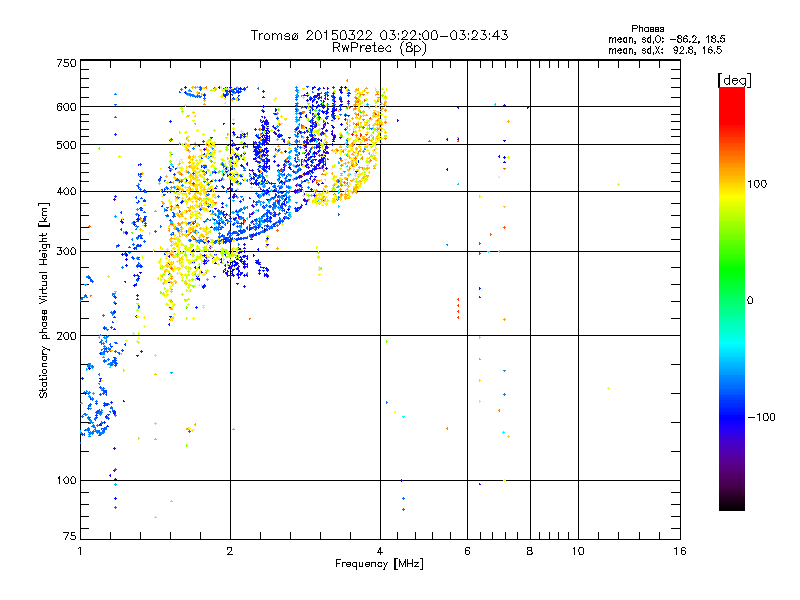Click the 'Phases' header label

click(x=647, y=29)
